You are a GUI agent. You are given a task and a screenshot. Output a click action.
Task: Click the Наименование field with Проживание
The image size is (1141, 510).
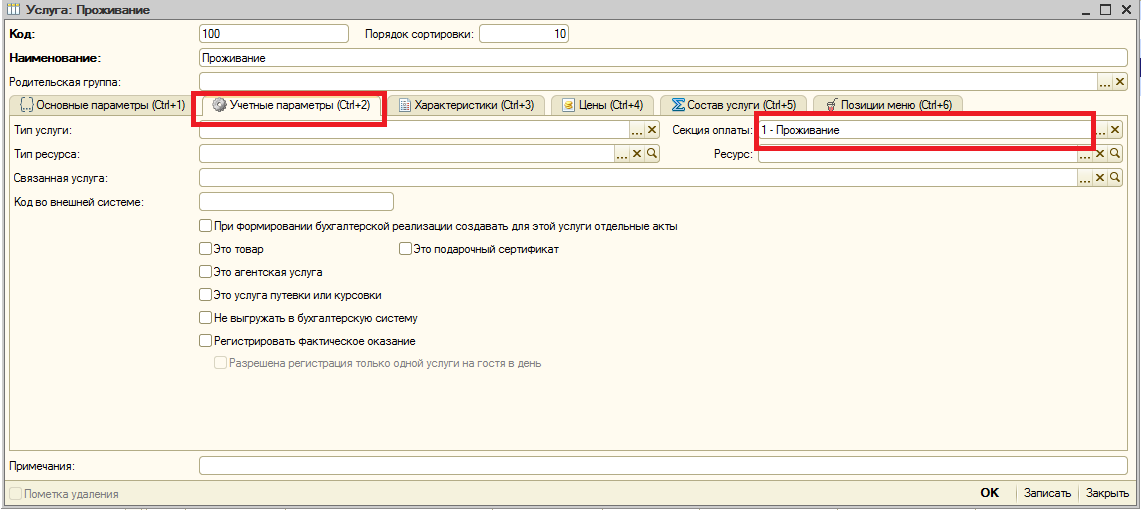(x=662, y=58)
